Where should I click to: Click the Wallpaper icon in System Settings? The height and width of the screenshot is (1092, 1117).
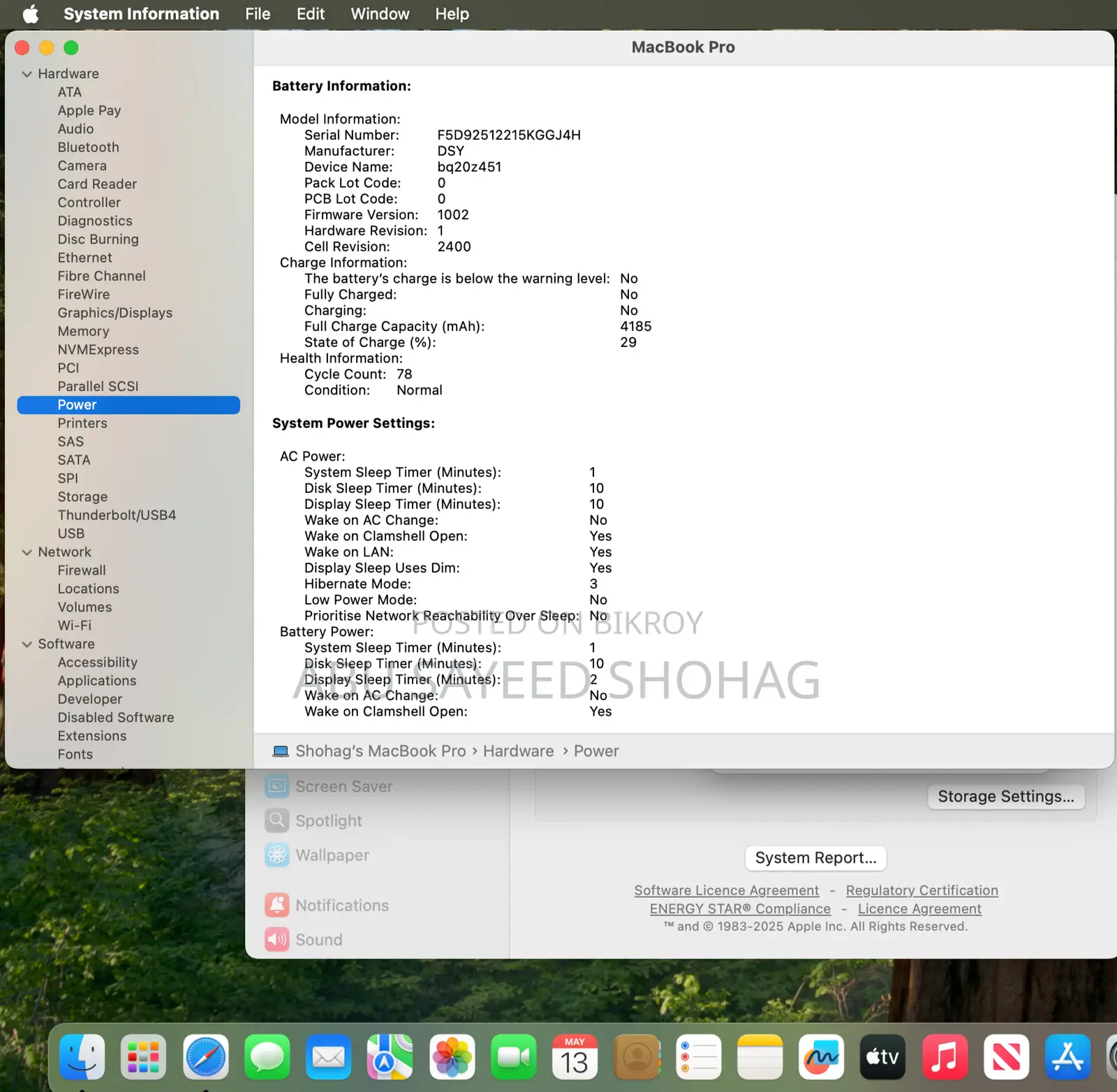[x=277, y=855]
